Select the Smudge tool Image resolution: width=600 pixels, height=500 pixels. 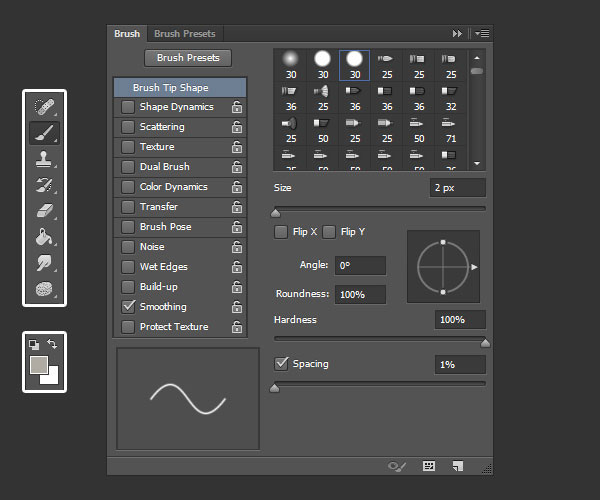[x=44, y=263]
